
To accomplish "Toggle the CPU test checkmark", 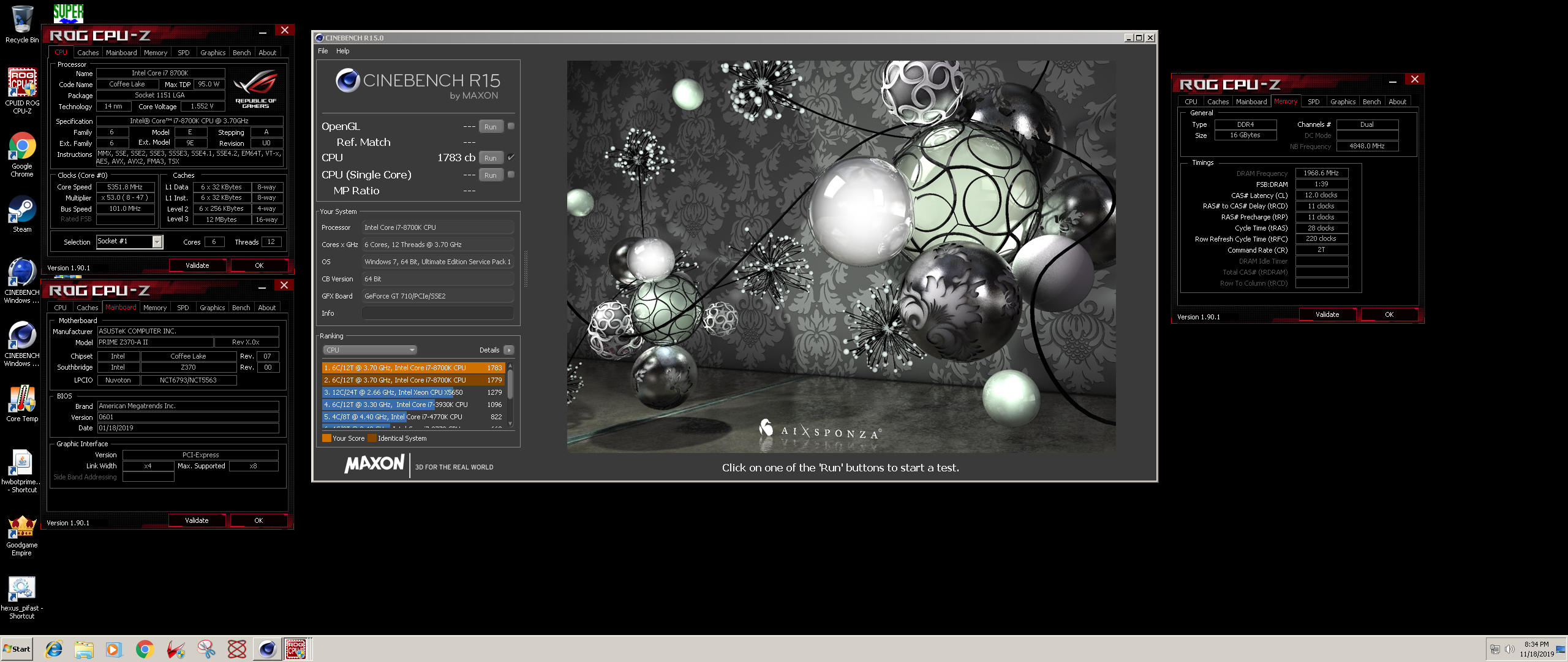I will click(x=511, y=158).
